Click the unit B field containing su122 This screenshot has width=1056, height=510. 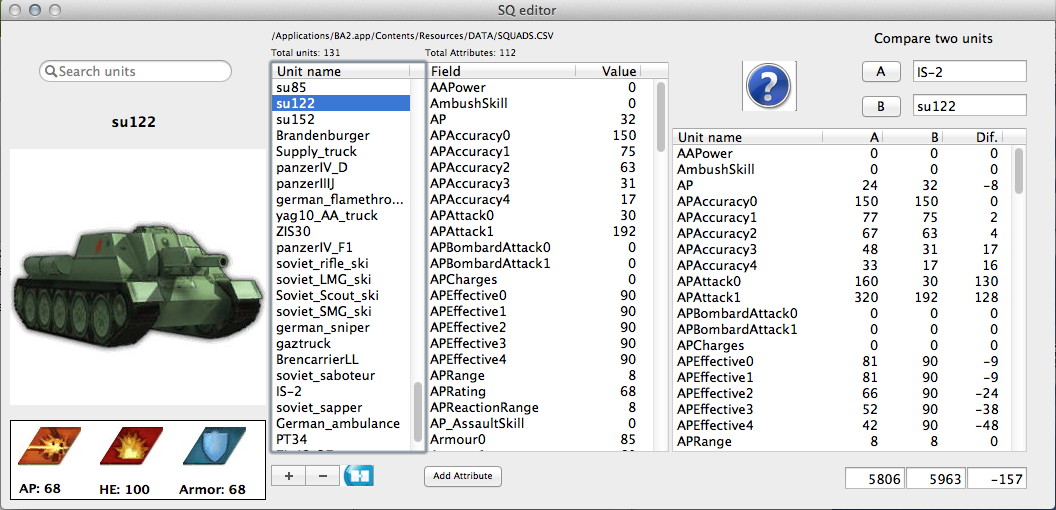[x=969, y=106]
